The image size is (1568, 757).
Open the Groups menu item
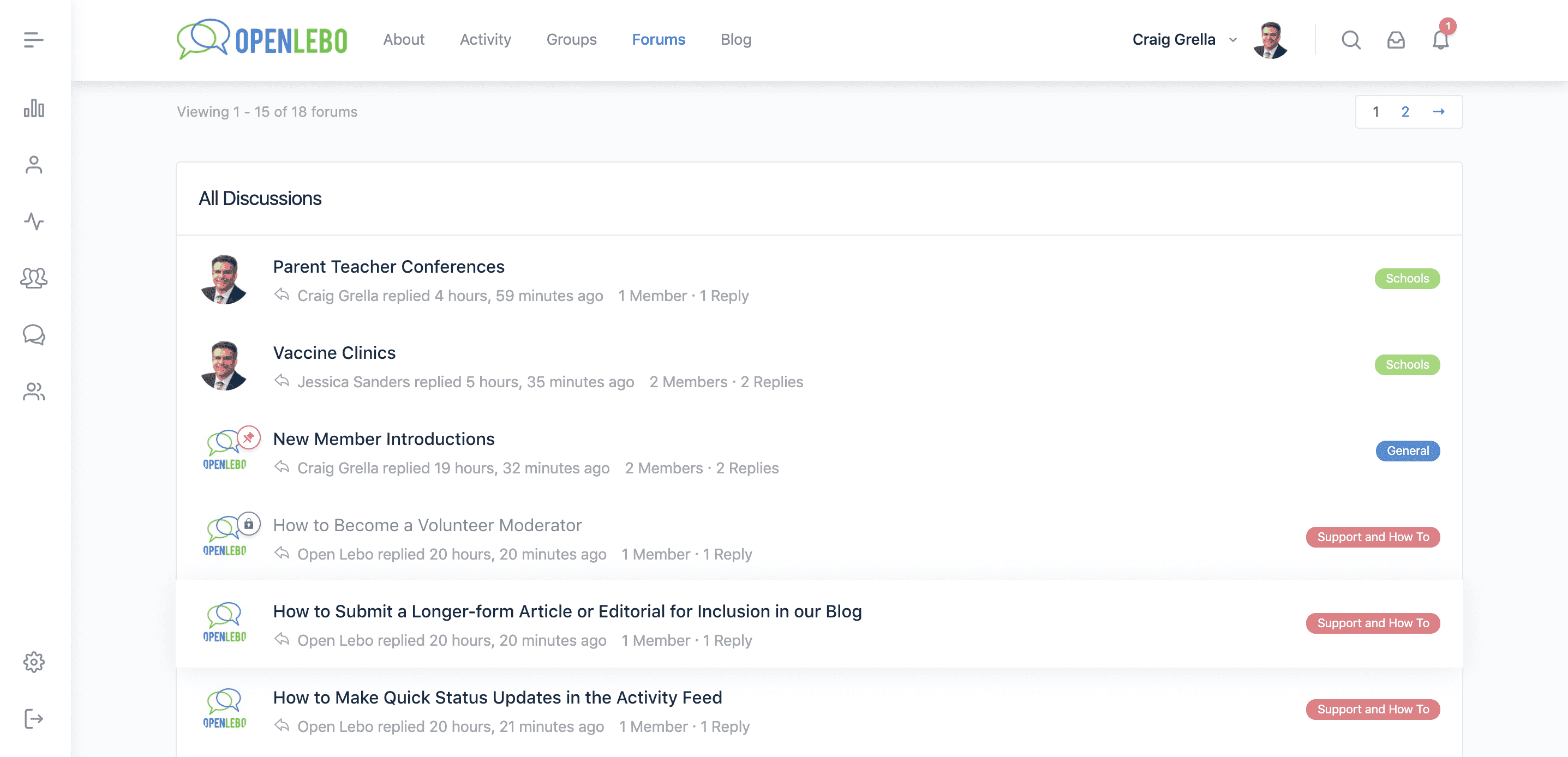(x=571, y=40)
